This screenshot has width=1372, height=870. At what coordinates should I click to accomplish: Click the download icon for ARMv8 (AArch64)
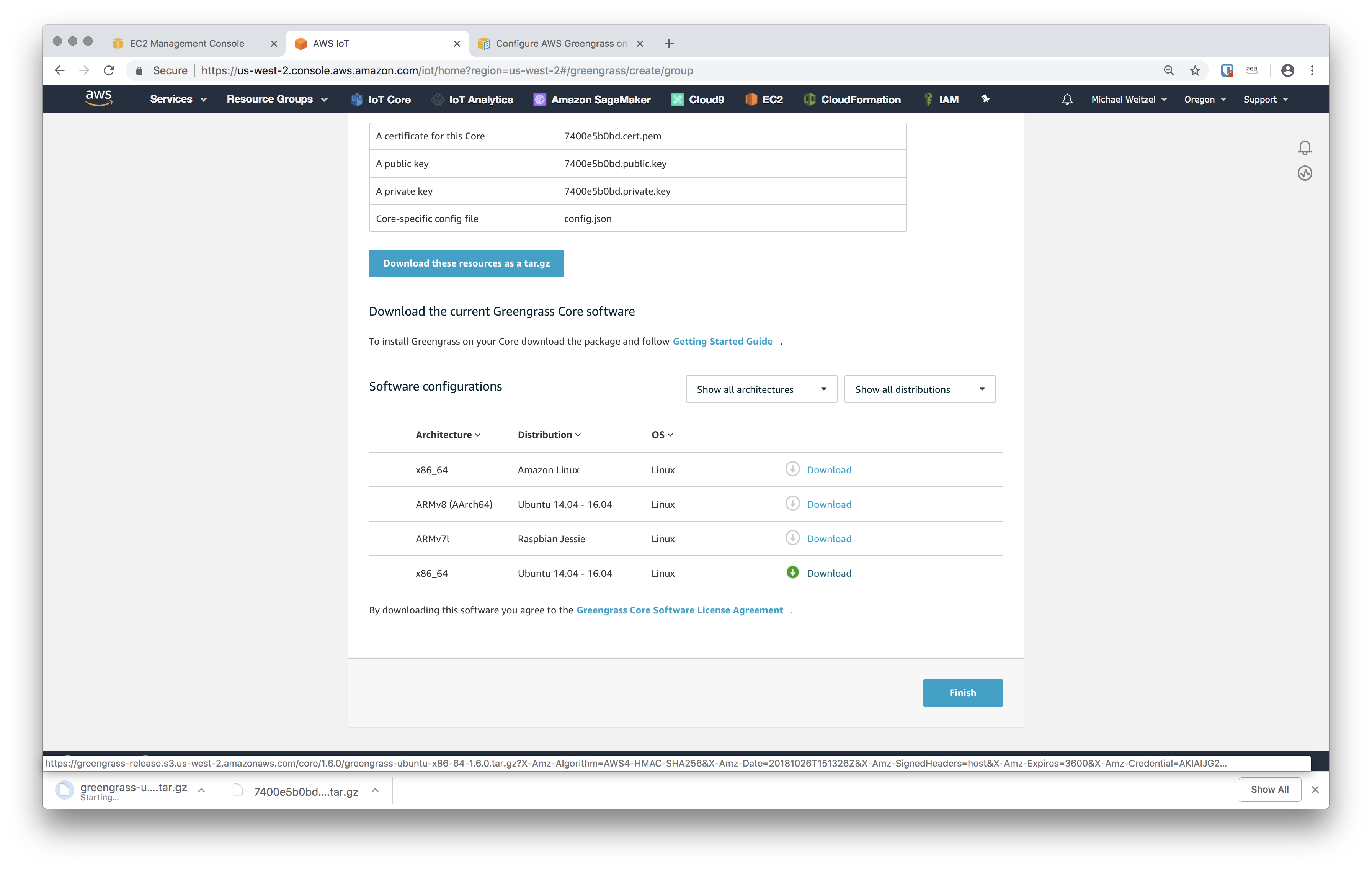(792, 504)
